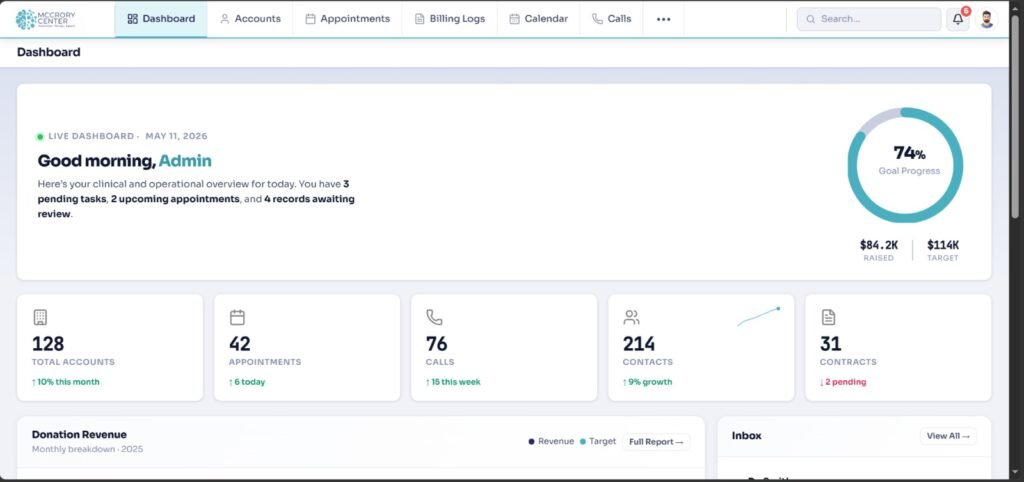Open the notifications bell icon
Viewport: 1024px width, 482px height.
[958, 19]
